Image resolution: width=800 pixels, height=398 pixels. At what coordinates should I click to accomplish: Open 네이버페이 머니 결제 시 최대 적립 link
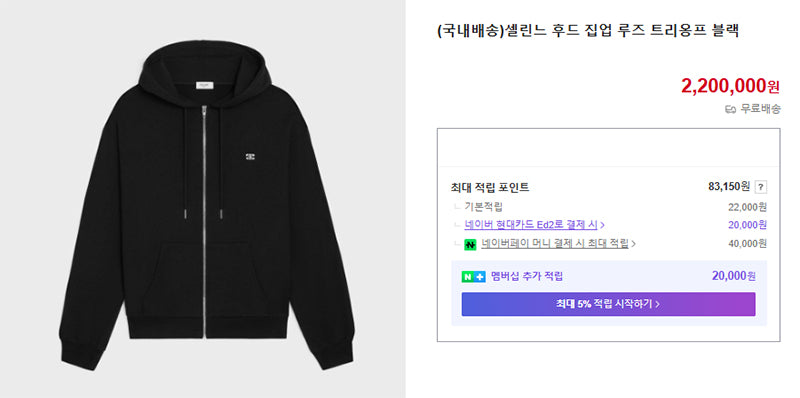click(x=555, y=243)
